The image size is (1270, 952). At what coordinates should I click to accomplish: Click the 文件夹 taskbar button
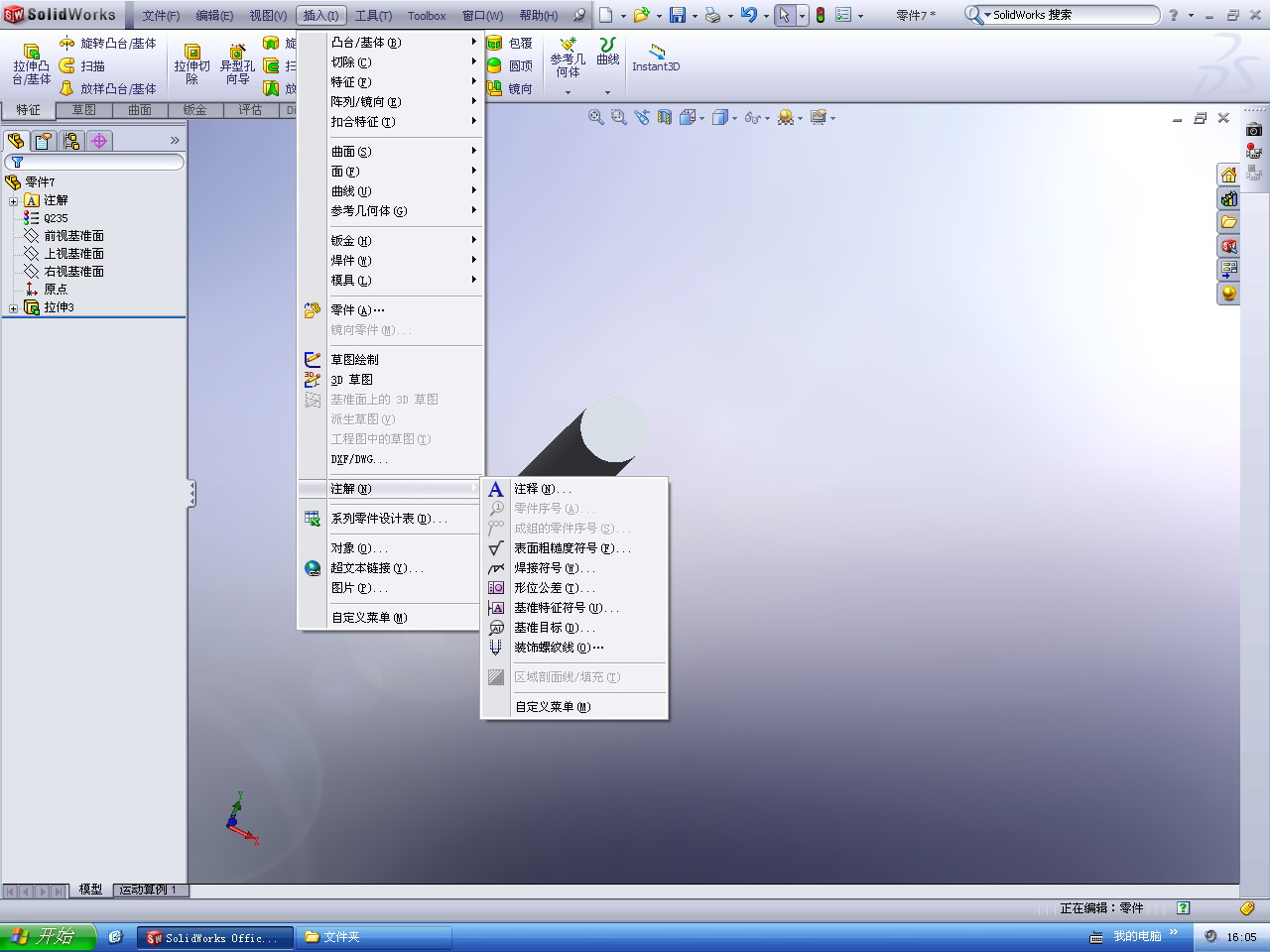(373, 937)
